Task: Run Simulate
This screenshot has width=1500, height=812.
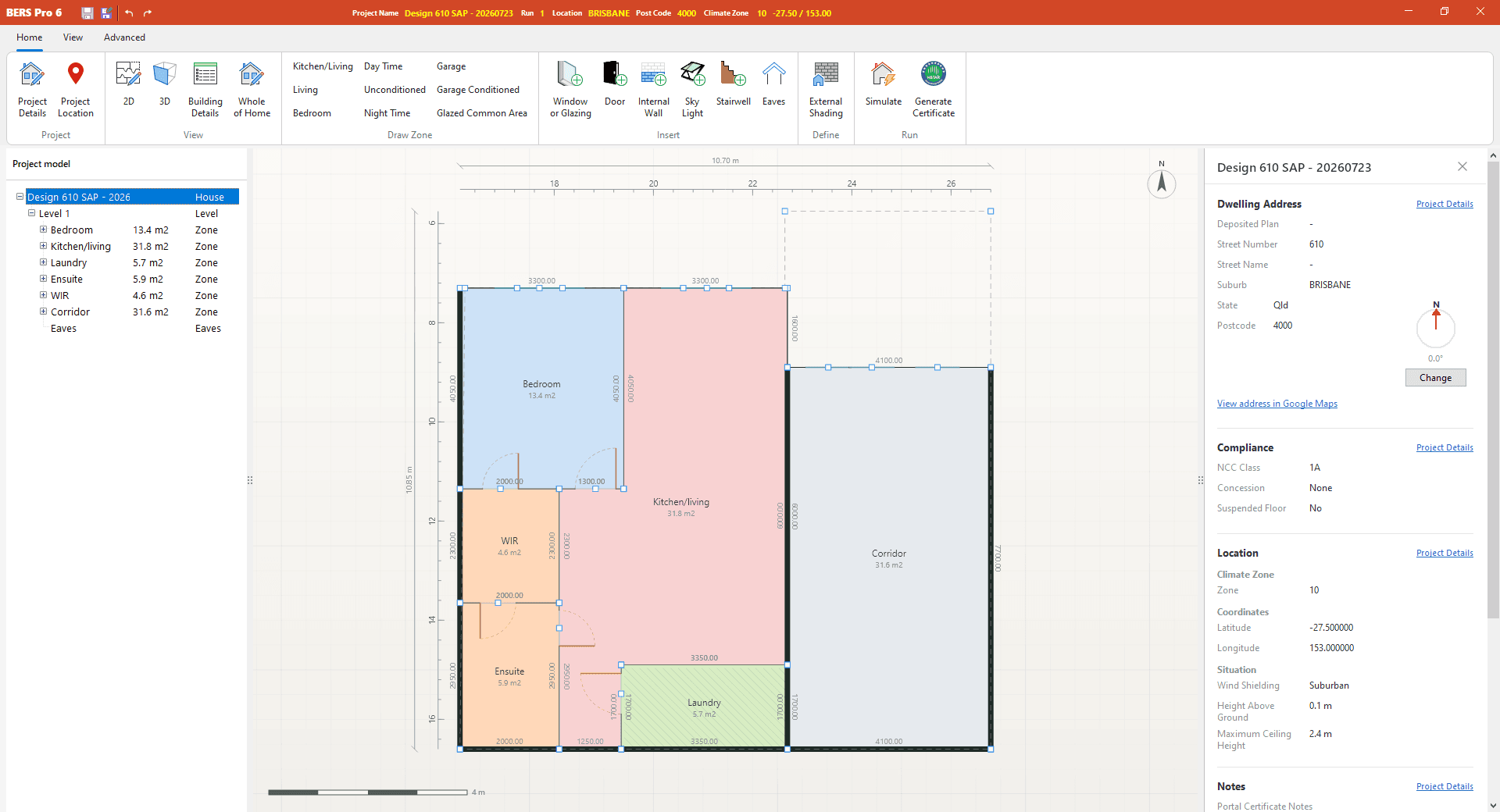Action: tap(884, 84)
